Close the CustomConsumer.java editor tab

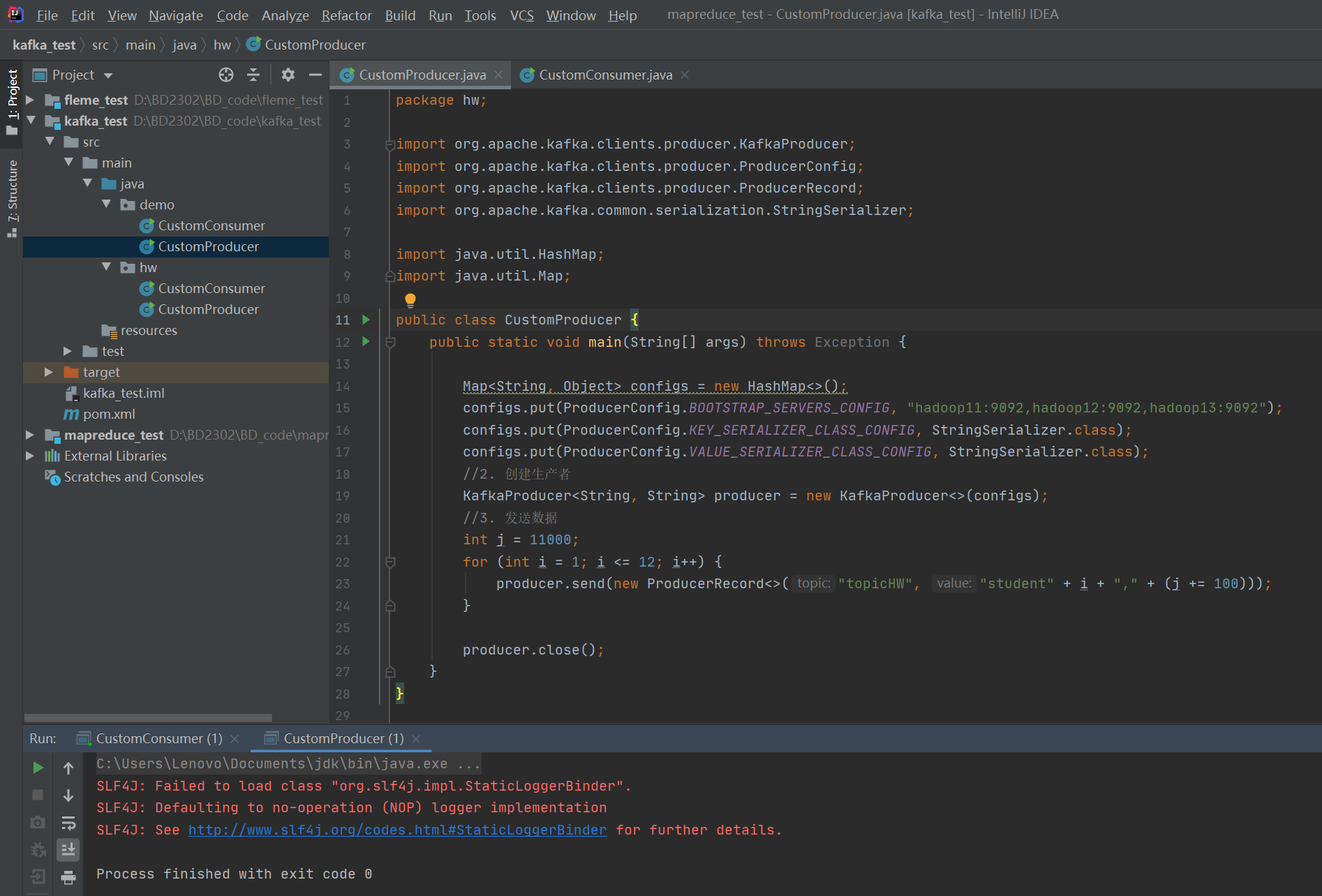tap(685, 75)
